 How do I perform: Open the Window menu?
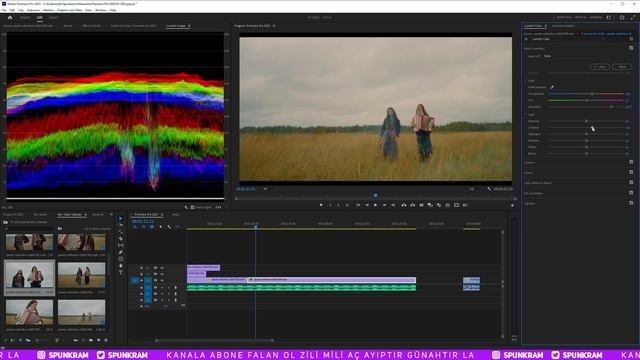100,10
